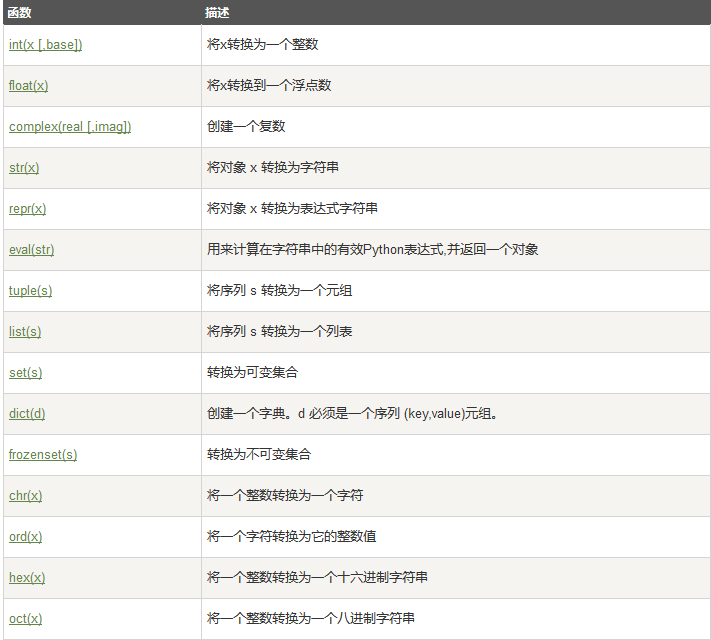Screen dimensions: 711x640
Task: Click description text 将x转换为一个整数
Action: (x=263, y=44)
